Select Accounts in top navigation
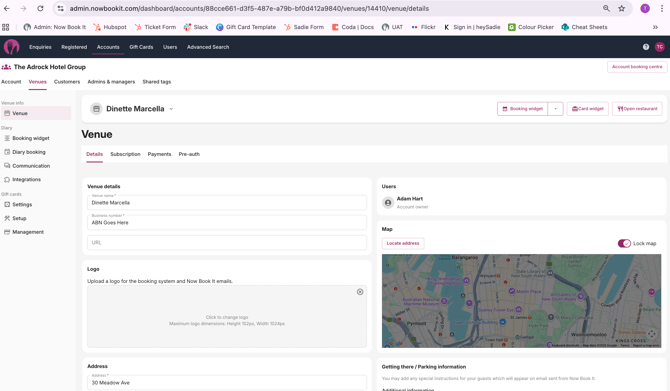The height and width of the screenshot is (391, 670). tap(108, 47)
